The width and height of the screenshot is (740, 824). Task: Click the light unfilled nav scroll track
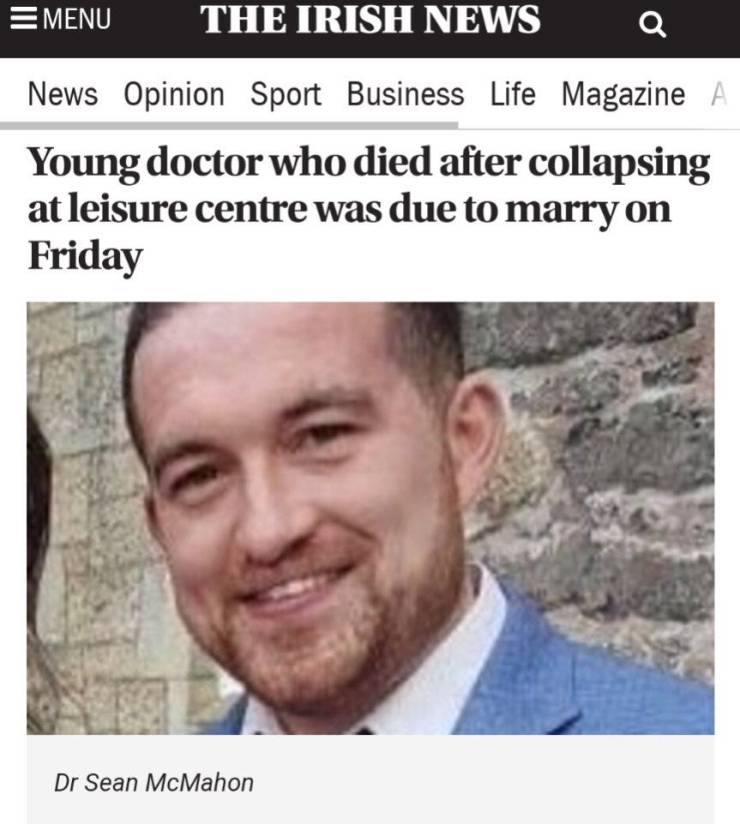(598, 127)
